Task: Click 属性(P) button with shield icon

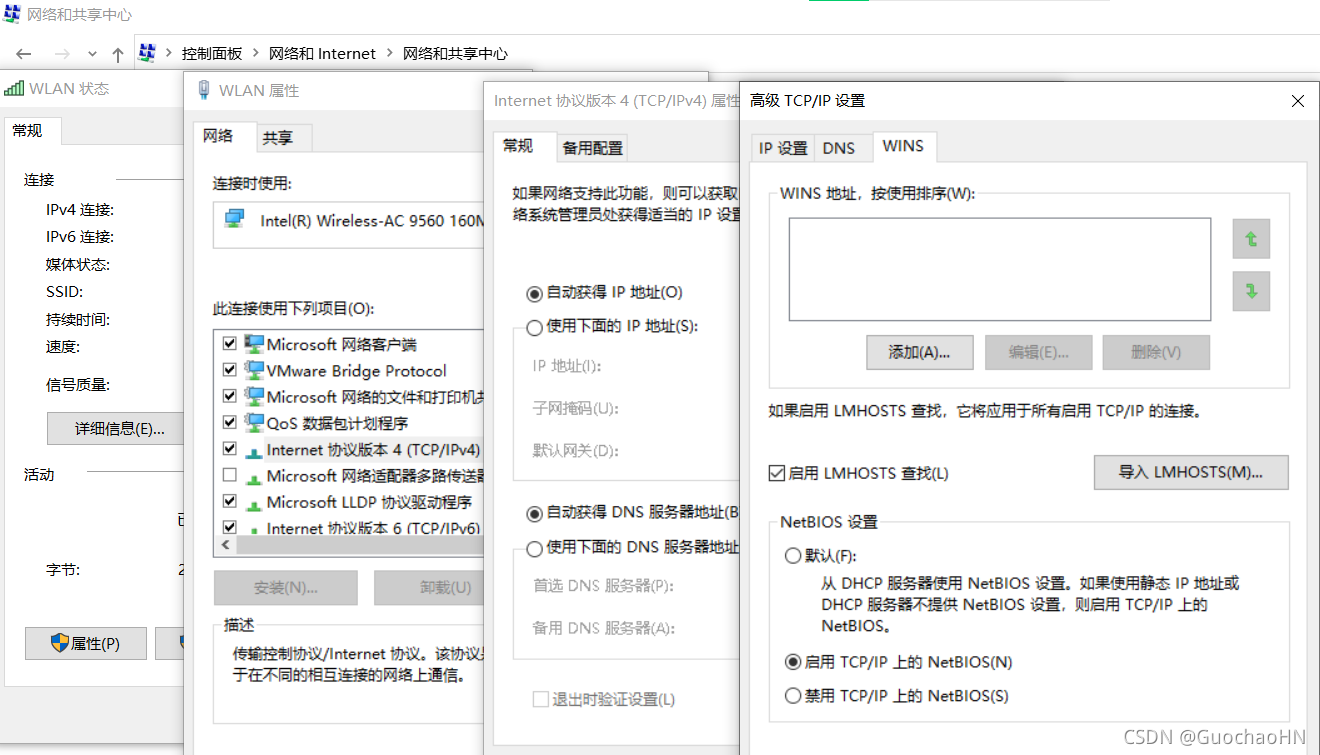Action: [86, 644]
